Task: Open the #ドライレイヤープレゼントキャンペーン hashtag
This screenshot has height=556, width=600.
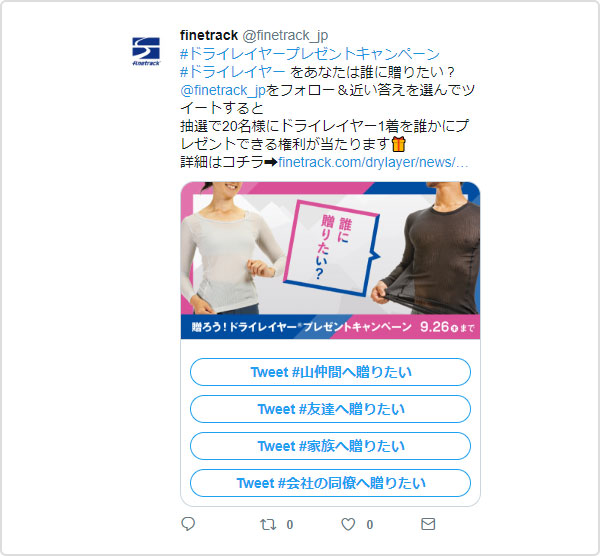Action: tap(310, 54)
